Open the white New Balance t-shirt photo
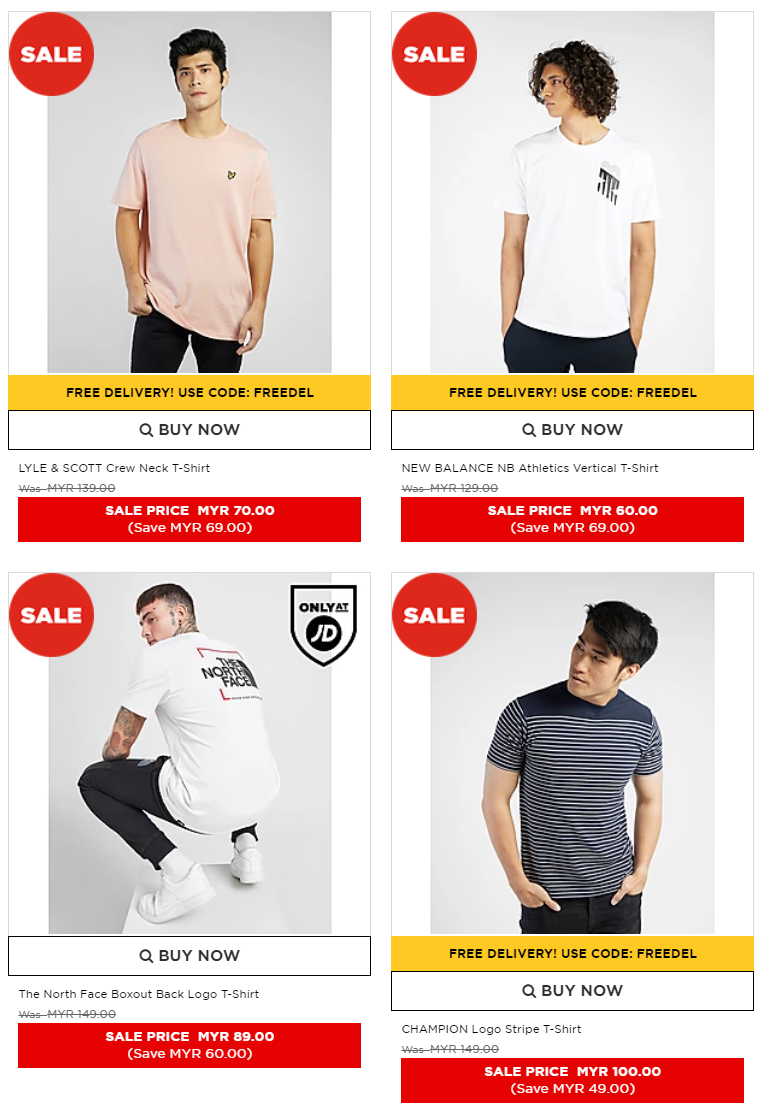Image resolution: width=765 pixels, height=1113 pixels. click(572, 192)
